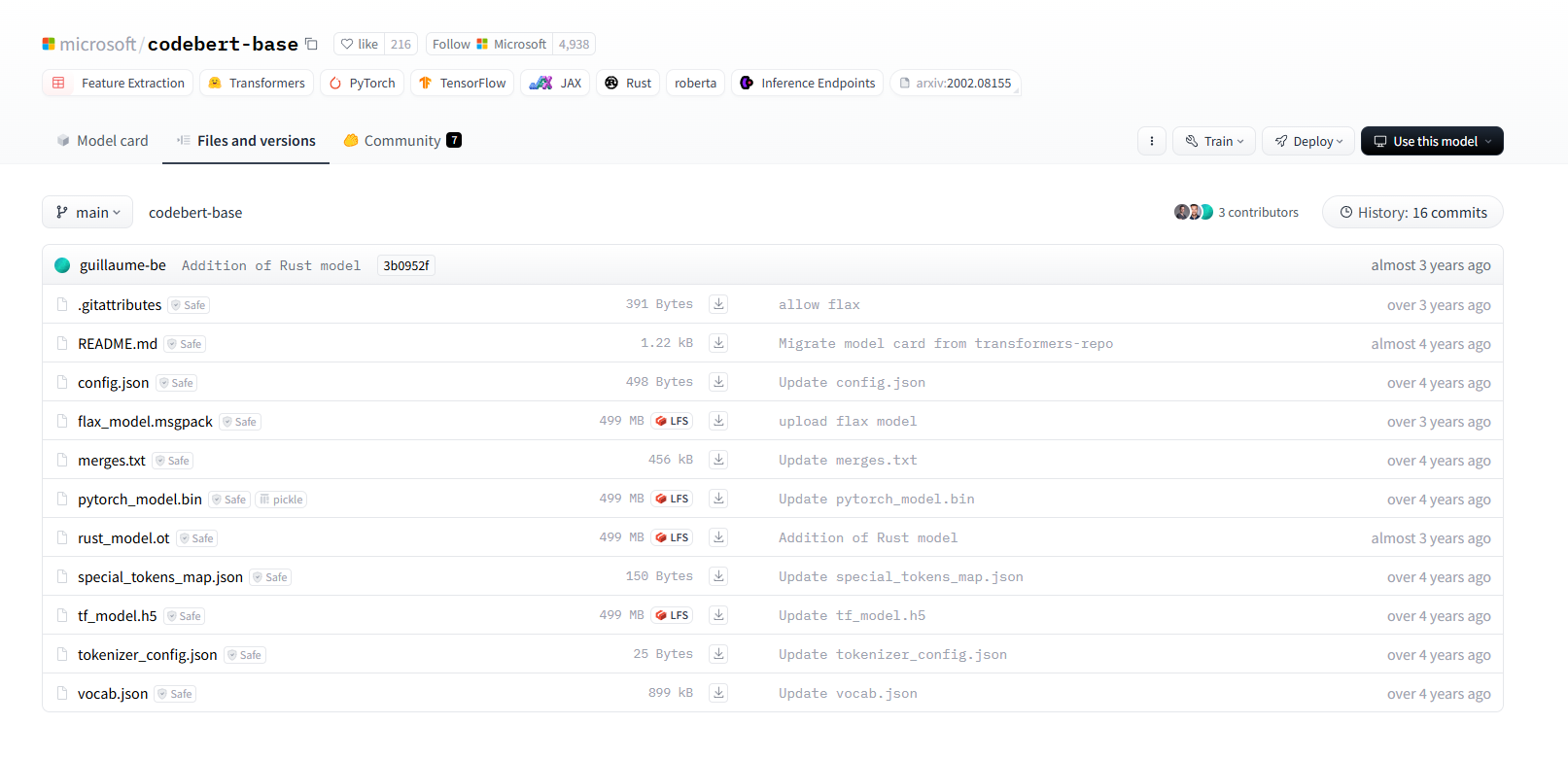The width and height of the screenshot is (1568, 759).
Task: Open the tokenizer_config.json file
Action: coord(148,654)
